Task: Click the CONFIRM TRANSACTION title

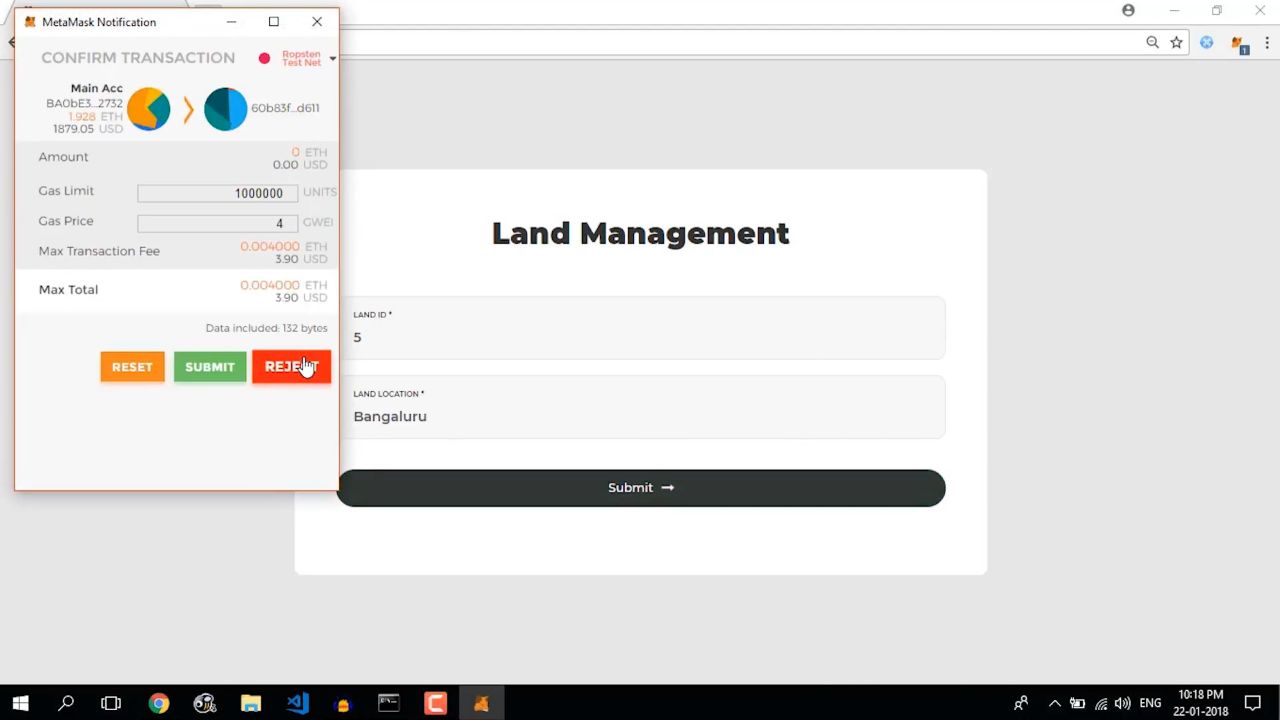Action: tap(138, 58)
